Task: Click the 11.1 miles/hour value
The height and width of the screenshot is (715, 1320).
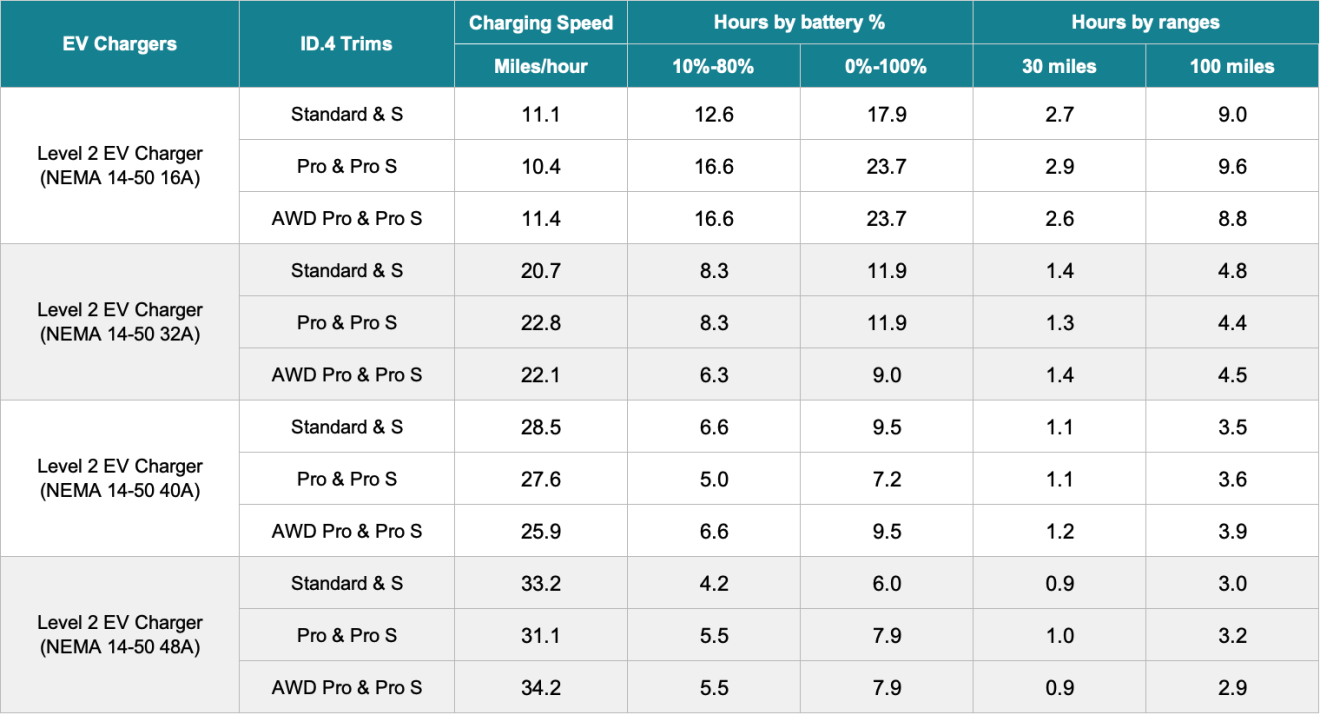Action: (541, 115)
